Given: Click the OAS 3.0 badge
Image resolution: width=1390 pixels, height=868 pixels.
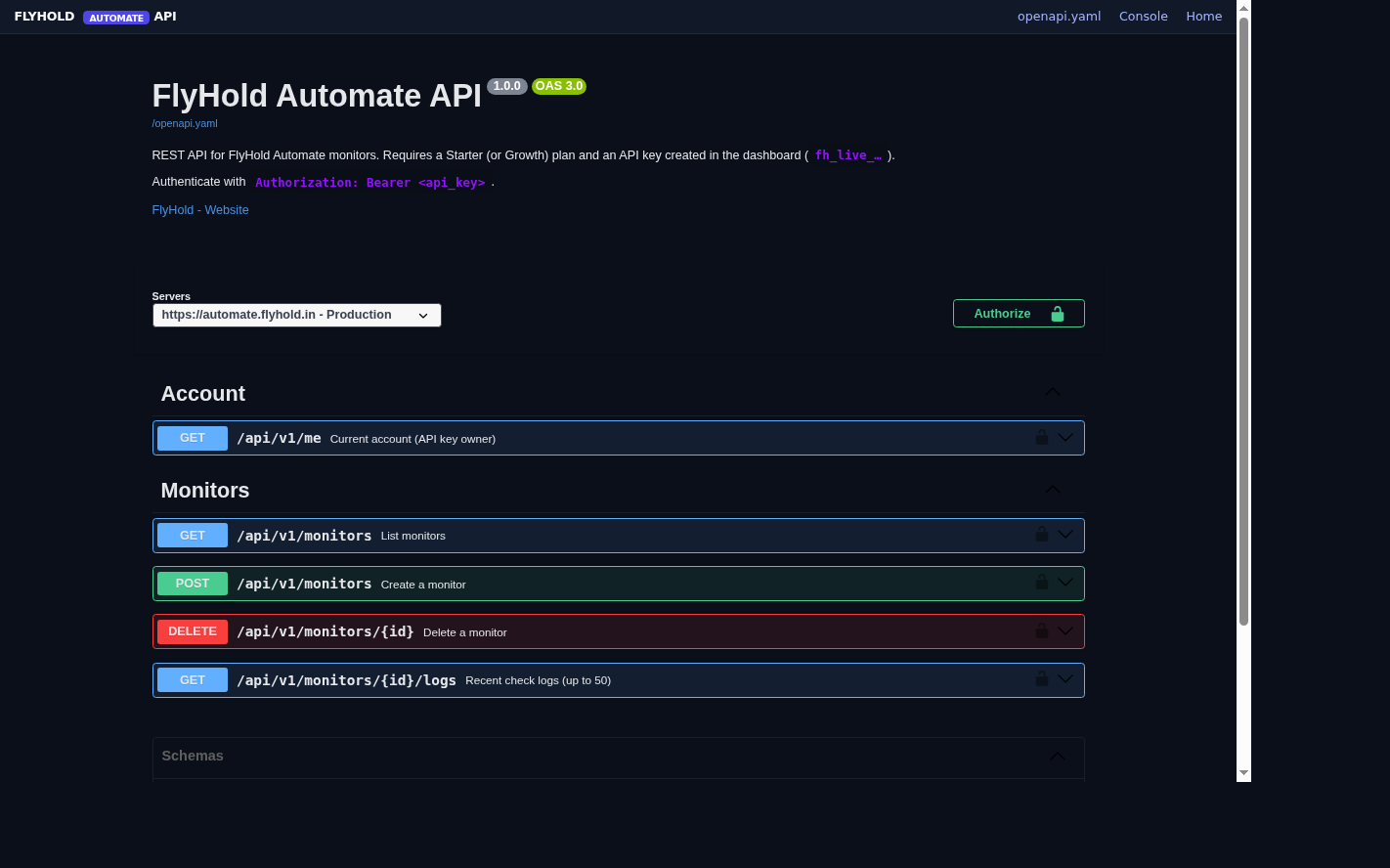Looking at the screenshot, I should (x=559, y=86).
